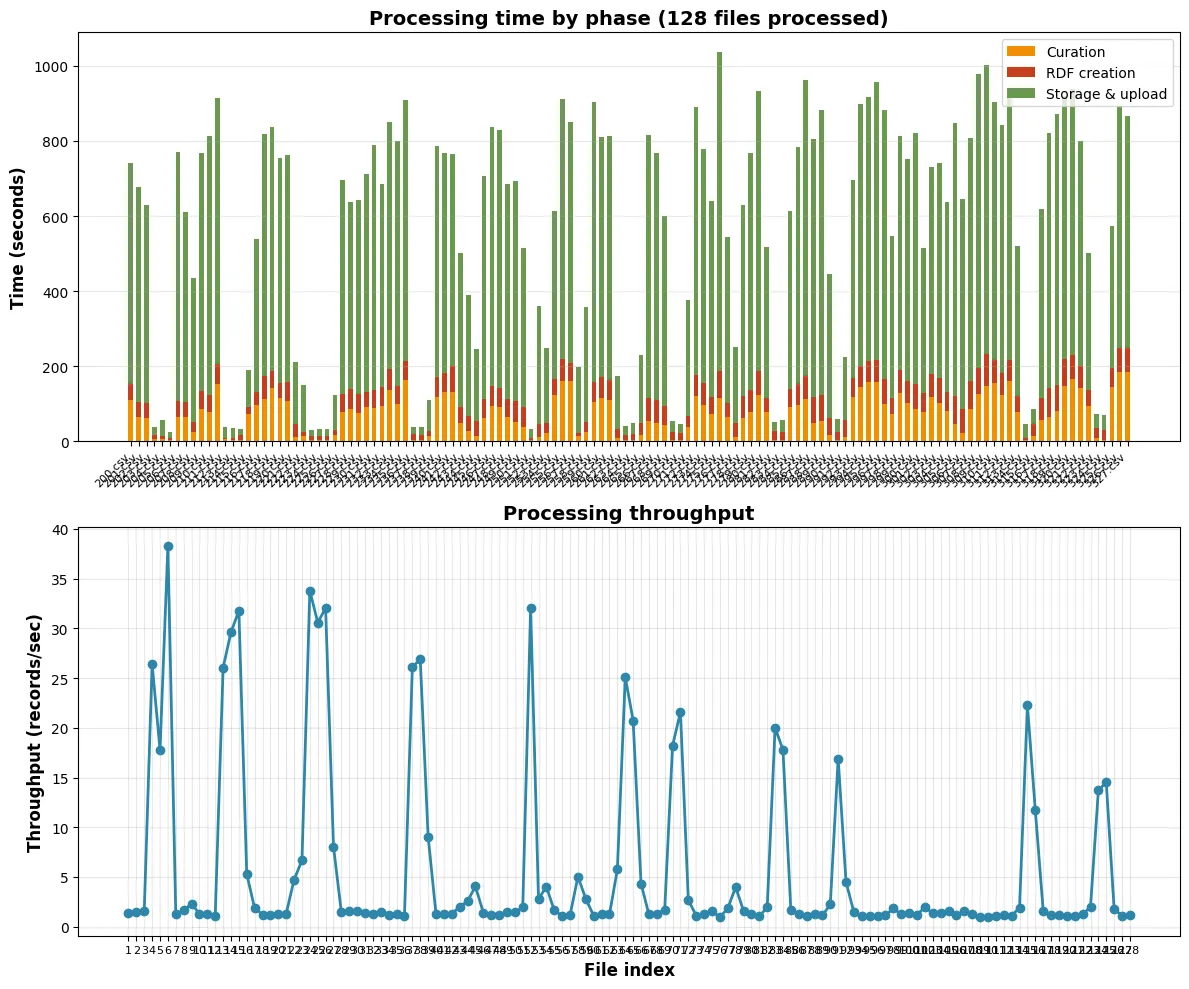Click the red RDF creation legend swatch
The height and width of the screenshot is (989, 1189).
click(x=1021, y=73)
